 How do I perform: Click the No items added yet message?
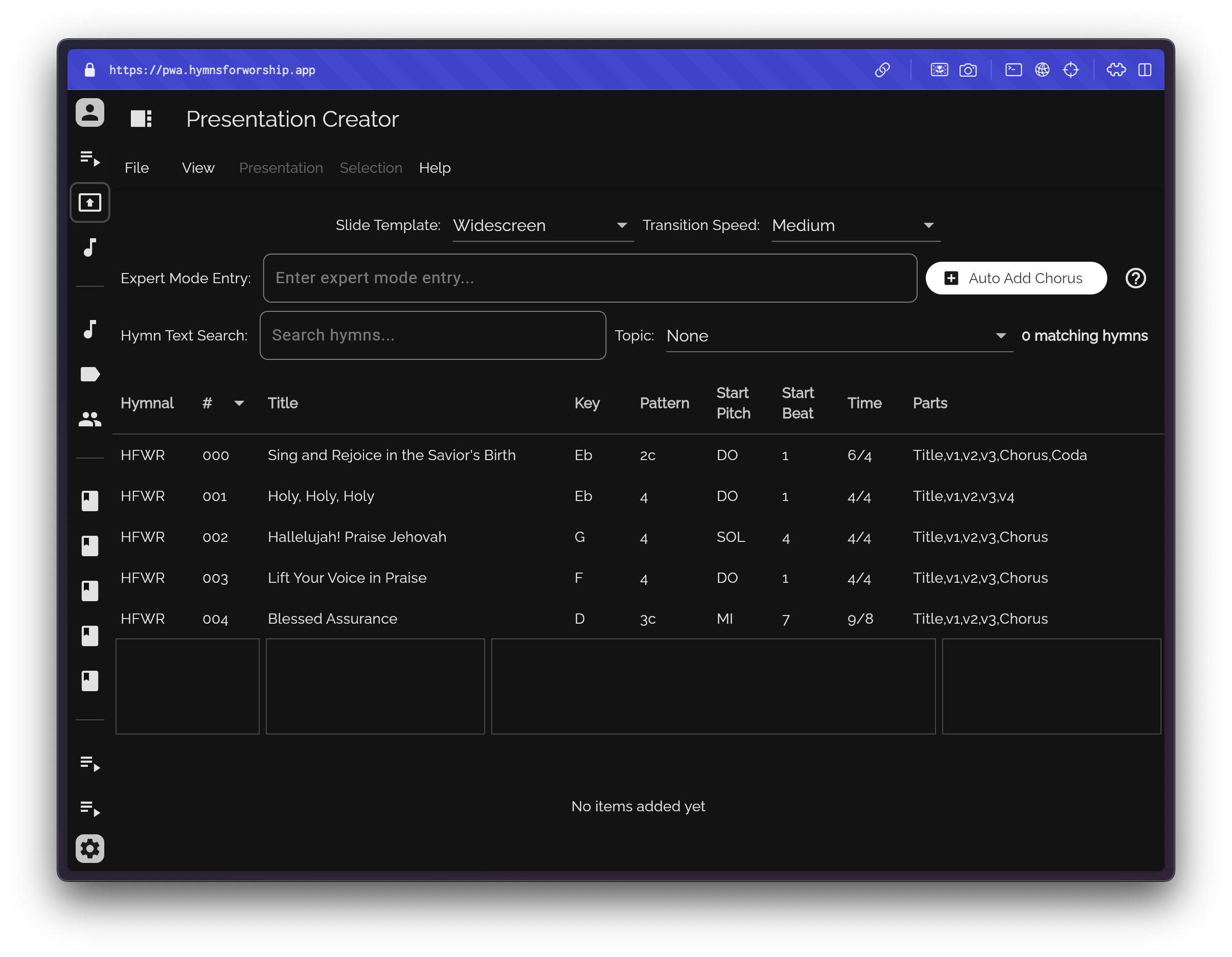pos(638,806)
